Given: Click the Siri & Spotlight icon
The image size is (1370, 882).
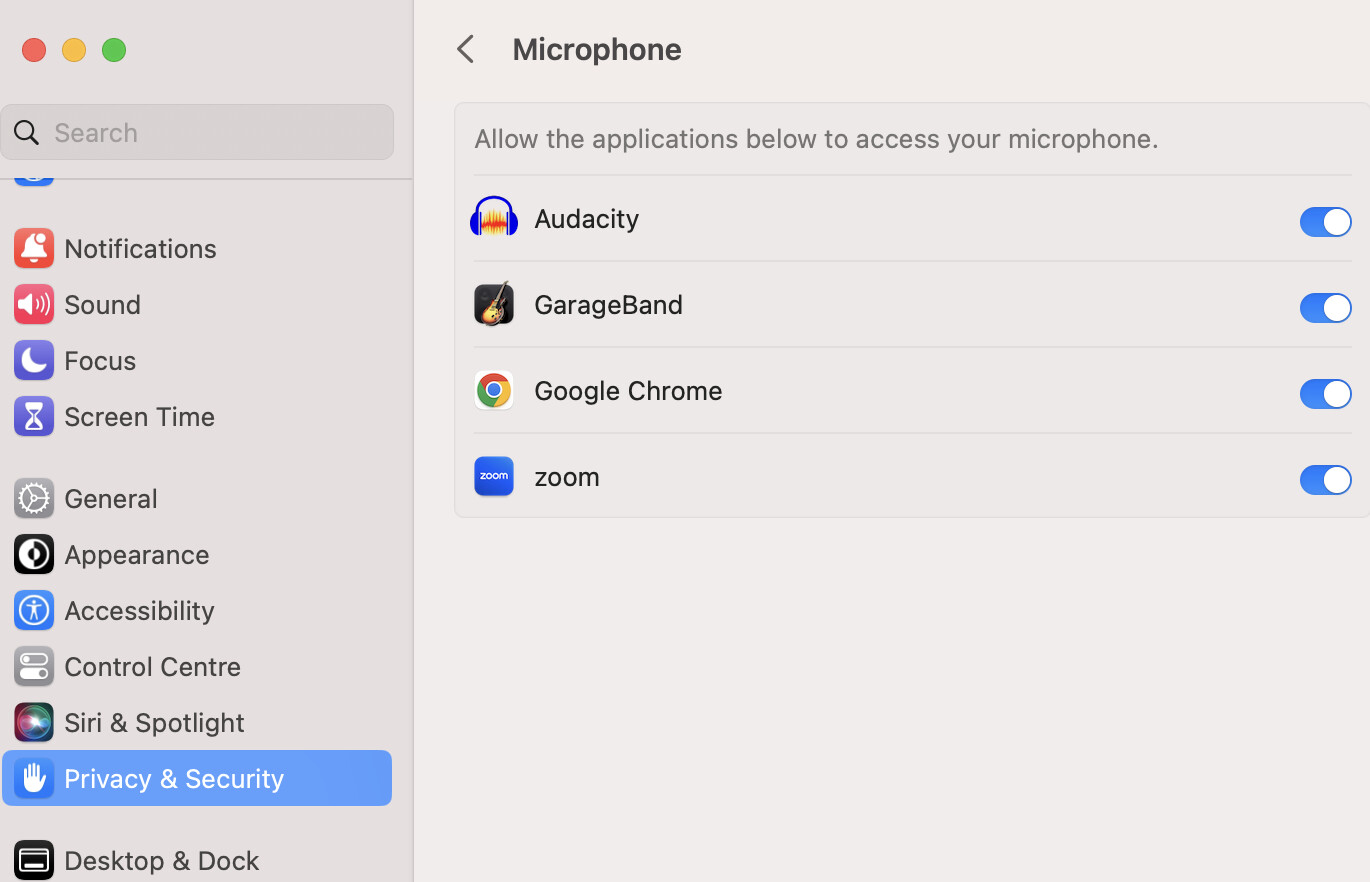Looking at the screenshot, I should point(33,722).
